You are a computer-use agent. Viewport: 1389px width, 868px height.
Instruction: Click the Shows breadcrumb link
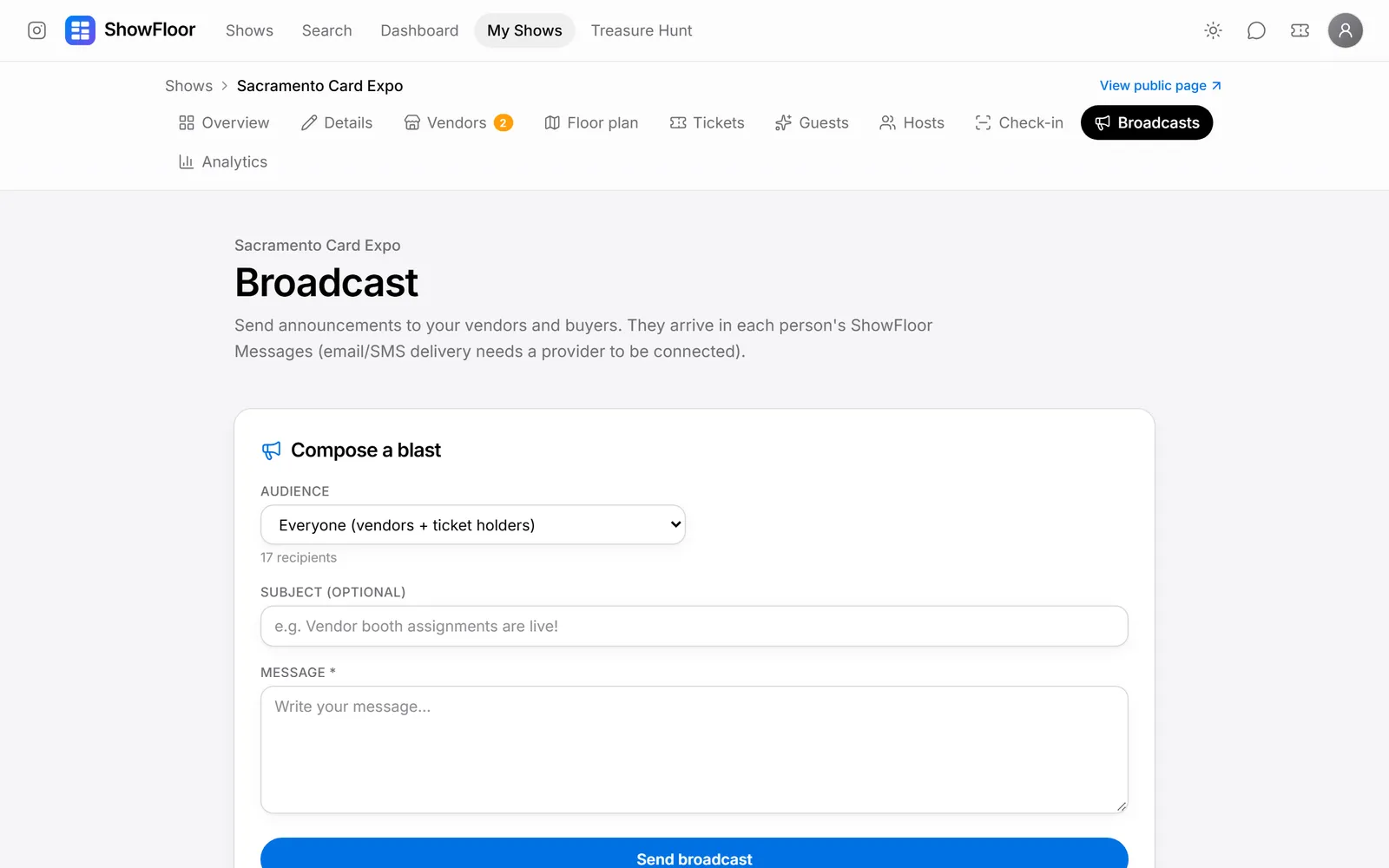click(x=188, y=86)
